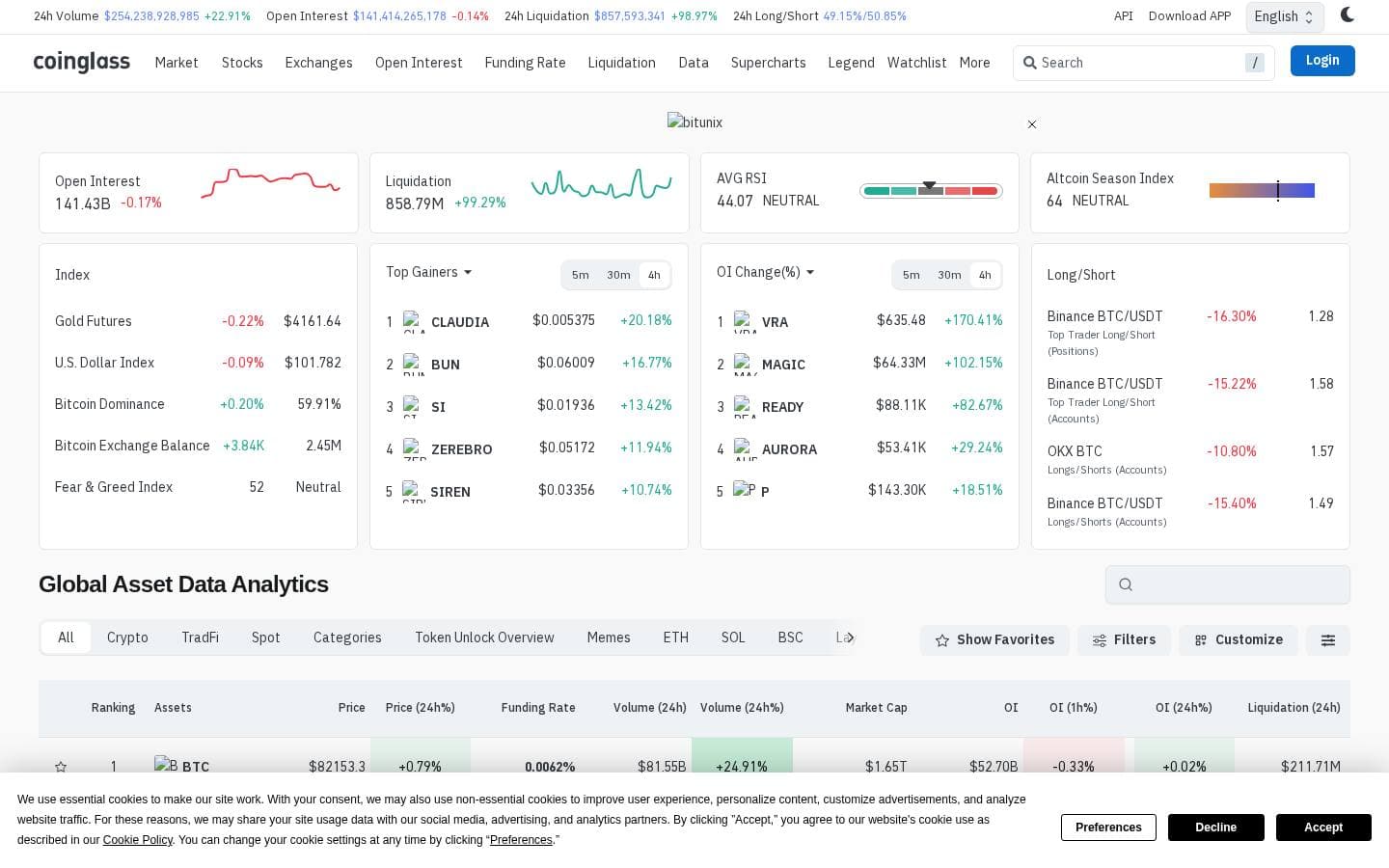Open the Top Gainers dropdown
Image resolution: width=1389 pixels, height=868 pixels.
click(429, 272)
